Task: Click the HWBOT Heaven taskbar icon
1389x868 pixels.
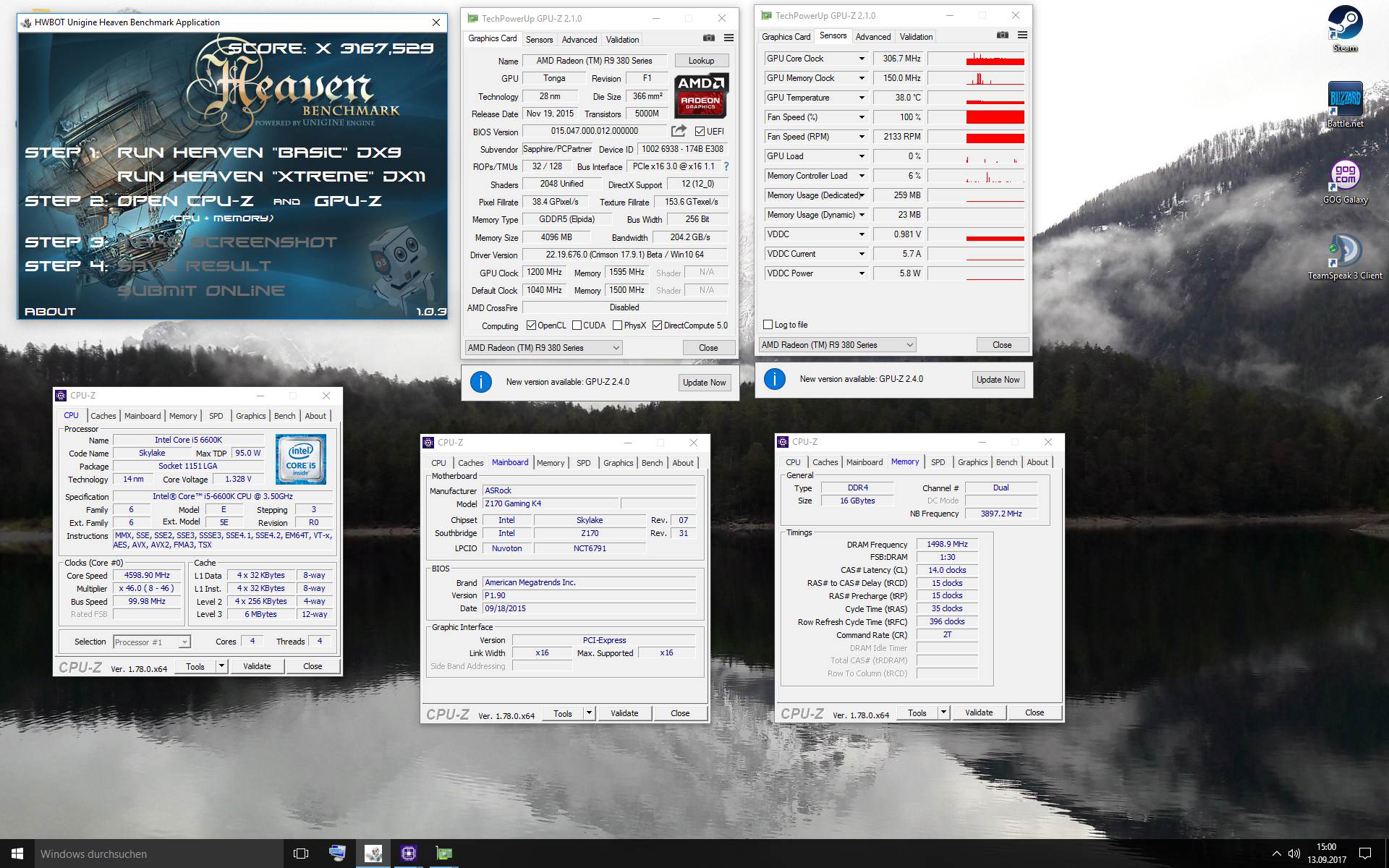Action: point(373,854)
